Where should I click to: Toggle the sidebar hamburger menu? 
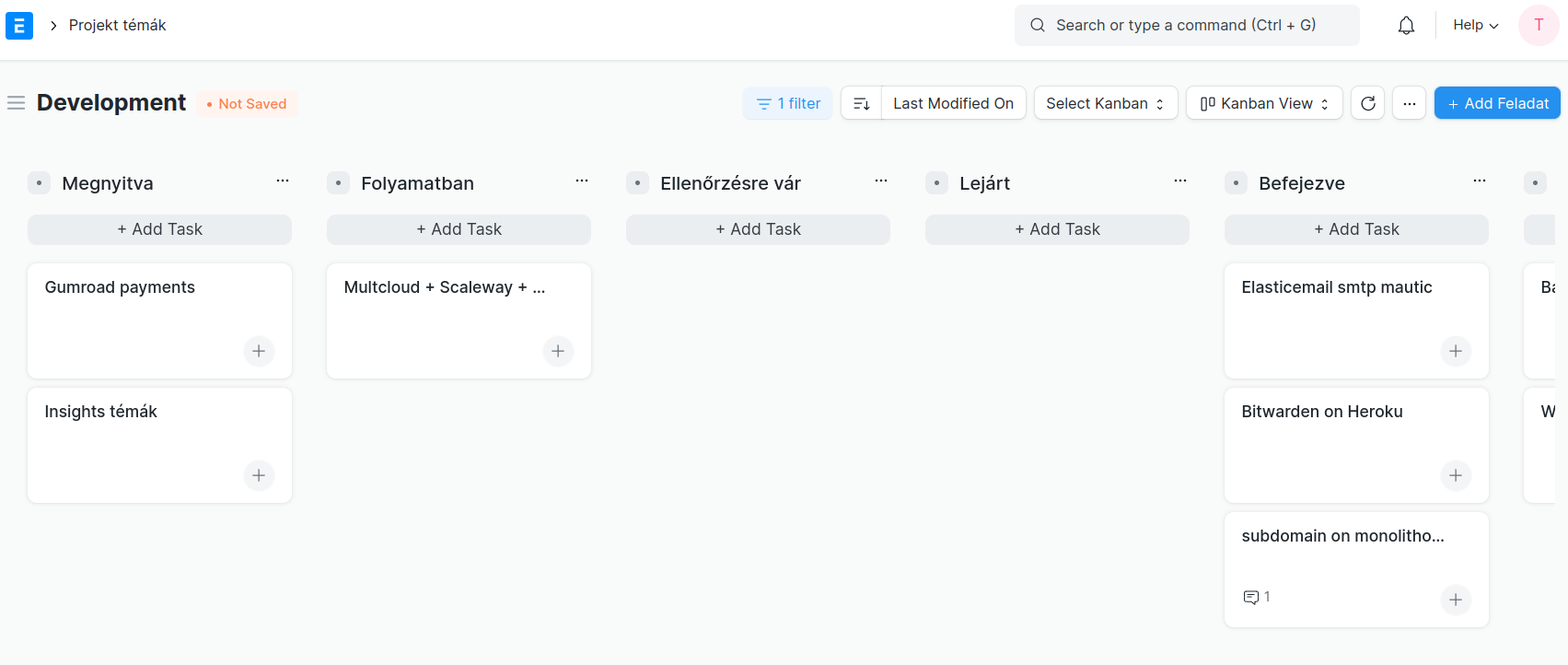[16, 103]
